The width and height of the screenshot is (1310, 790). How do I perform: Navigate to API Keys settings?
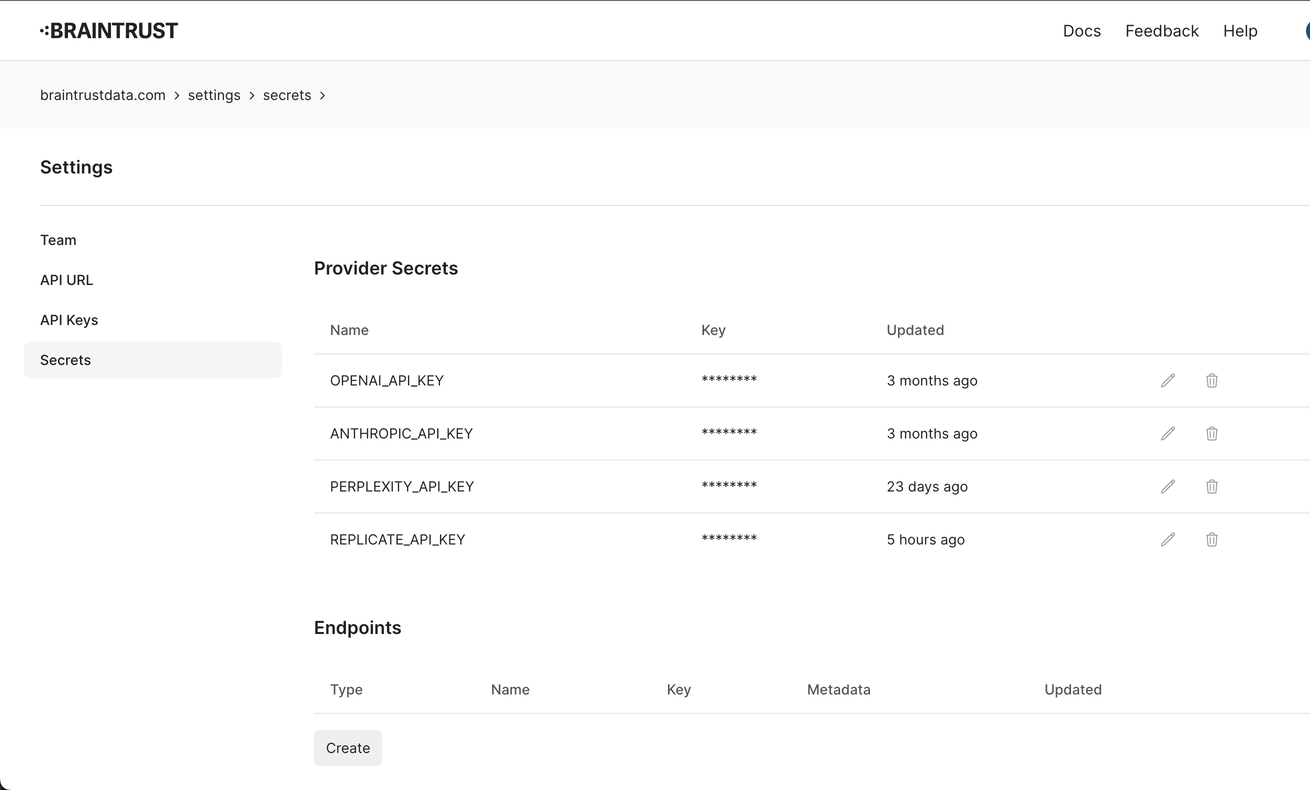[x=69, y=319]
